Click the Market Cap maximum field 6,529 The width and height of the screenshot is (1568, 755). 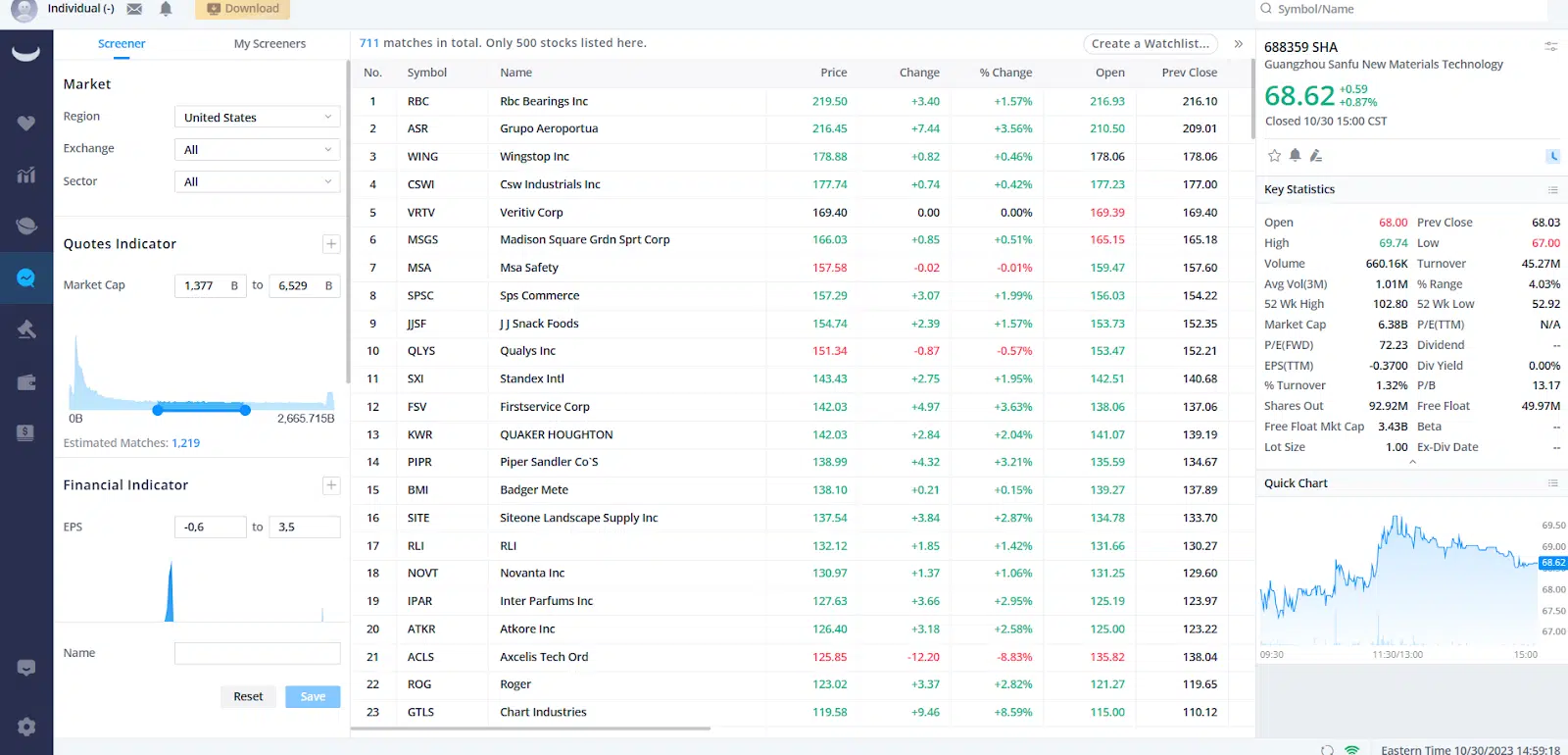(x=305, y=286)
